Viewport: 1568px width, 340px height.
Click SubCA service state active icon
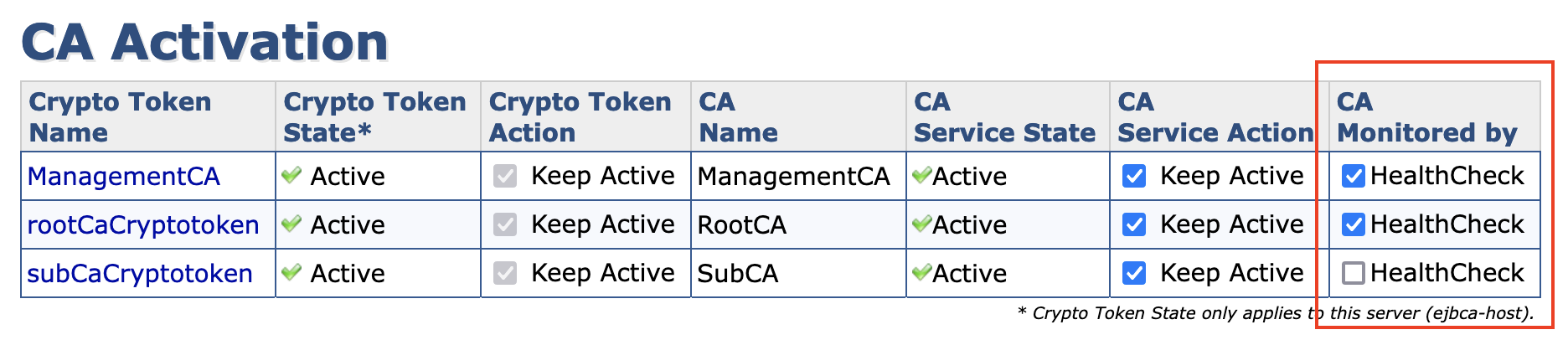click(x=922, y=273)
